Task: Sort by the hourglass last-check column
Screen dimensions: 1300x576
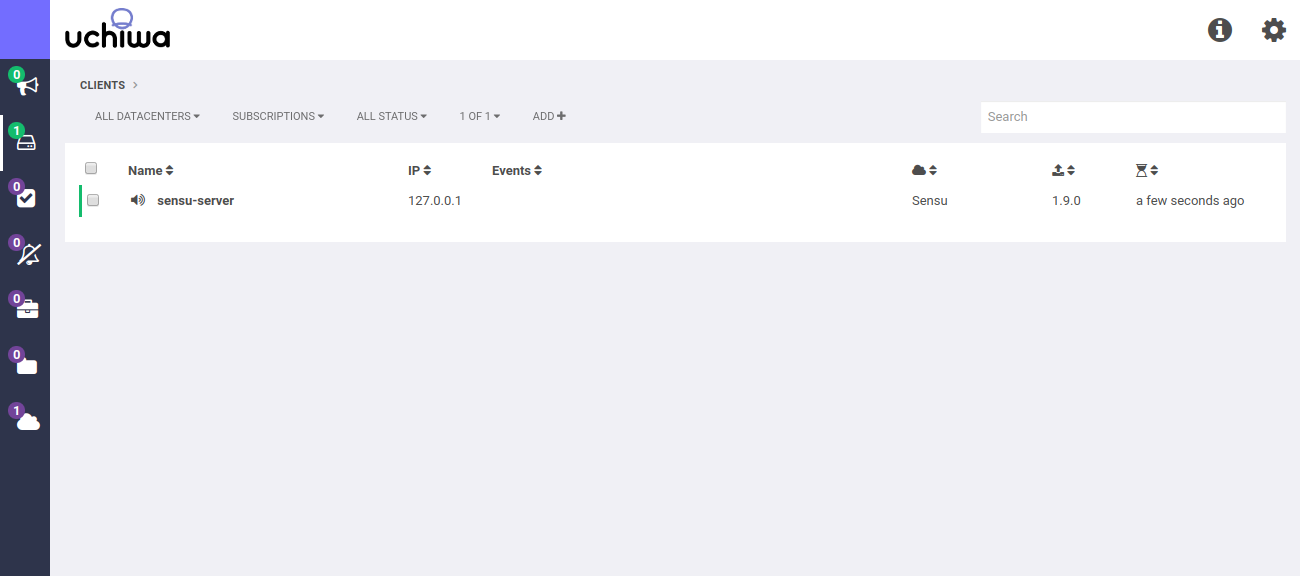Action: (x=1147, y=171)
